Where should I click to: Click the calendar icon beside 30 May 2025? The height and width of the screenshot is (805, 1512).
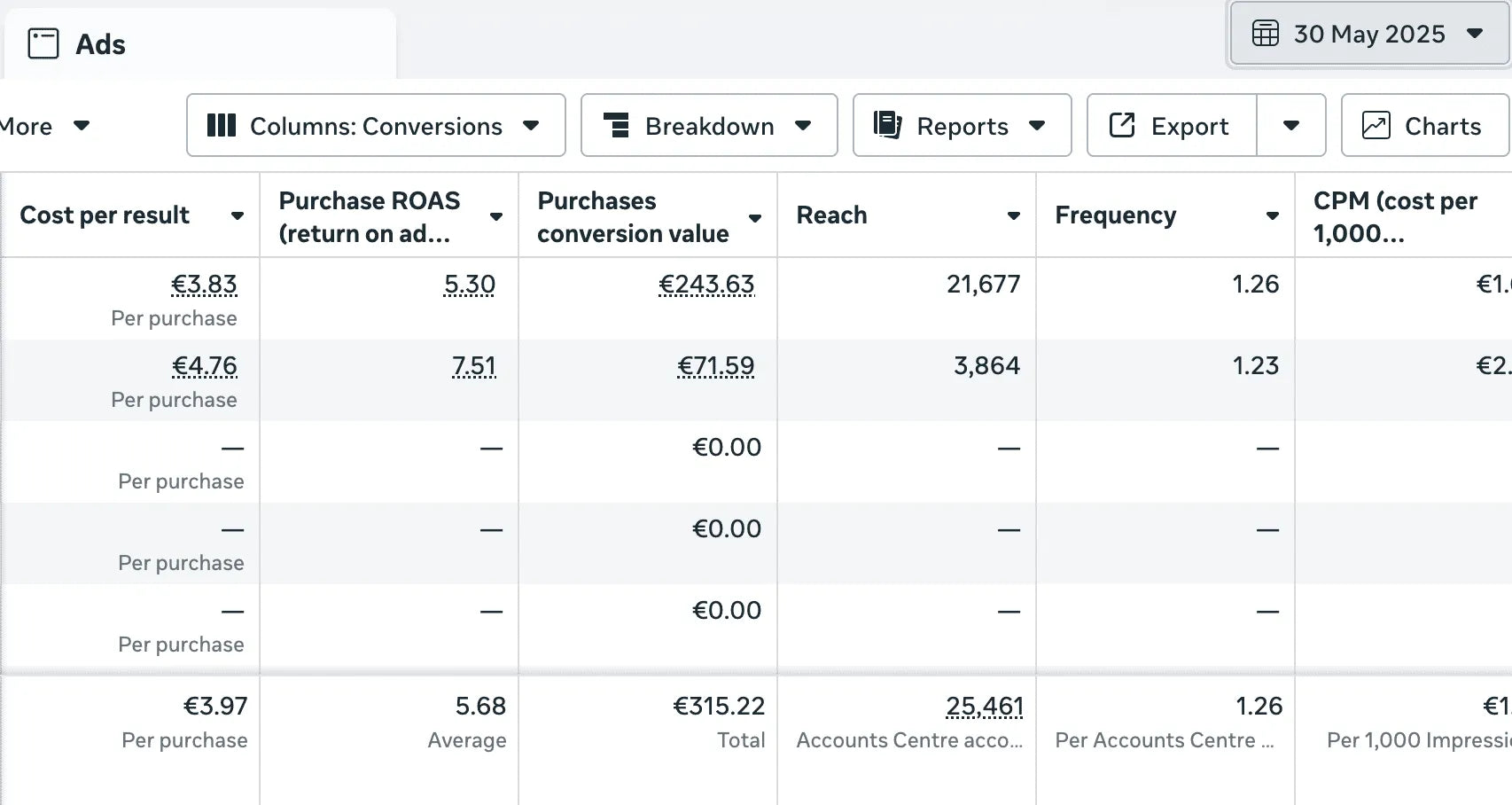1265,34
